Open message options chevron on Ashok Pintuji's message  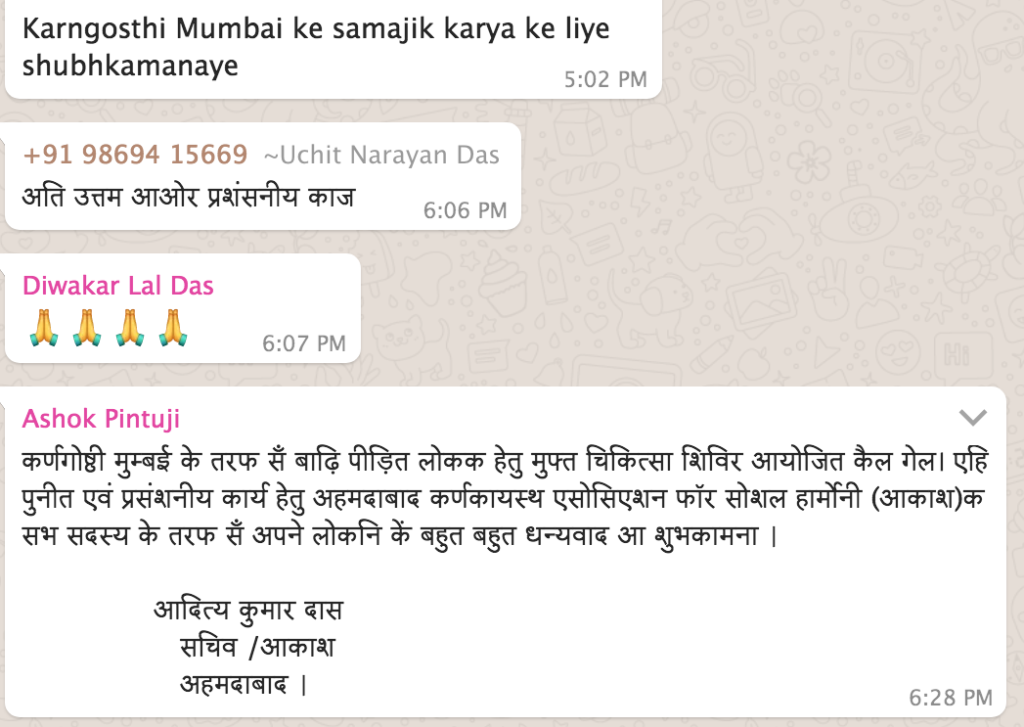point(972,417)
